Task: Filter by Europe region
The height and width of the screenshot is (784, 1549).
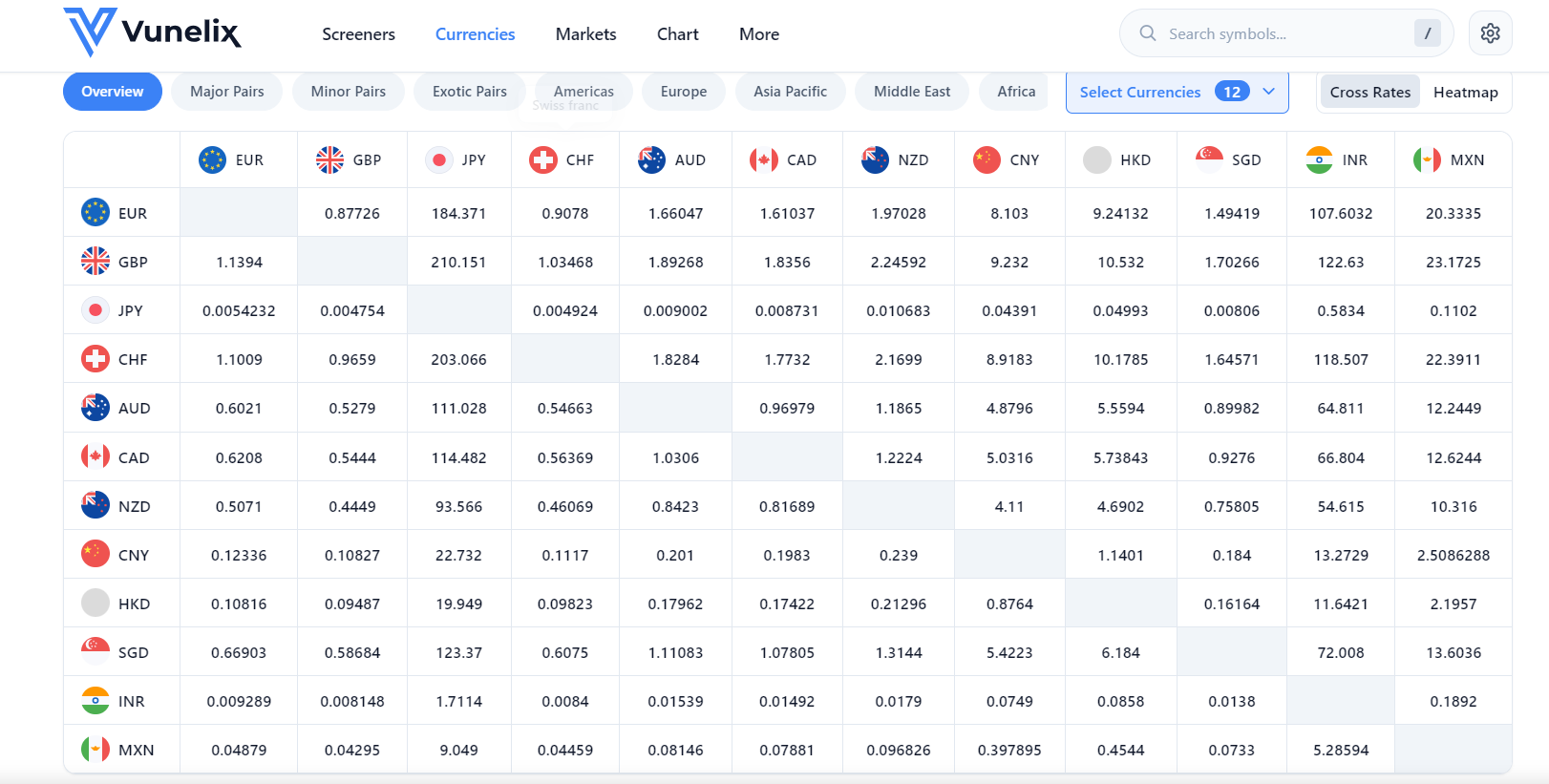Action: pos(684,92)
